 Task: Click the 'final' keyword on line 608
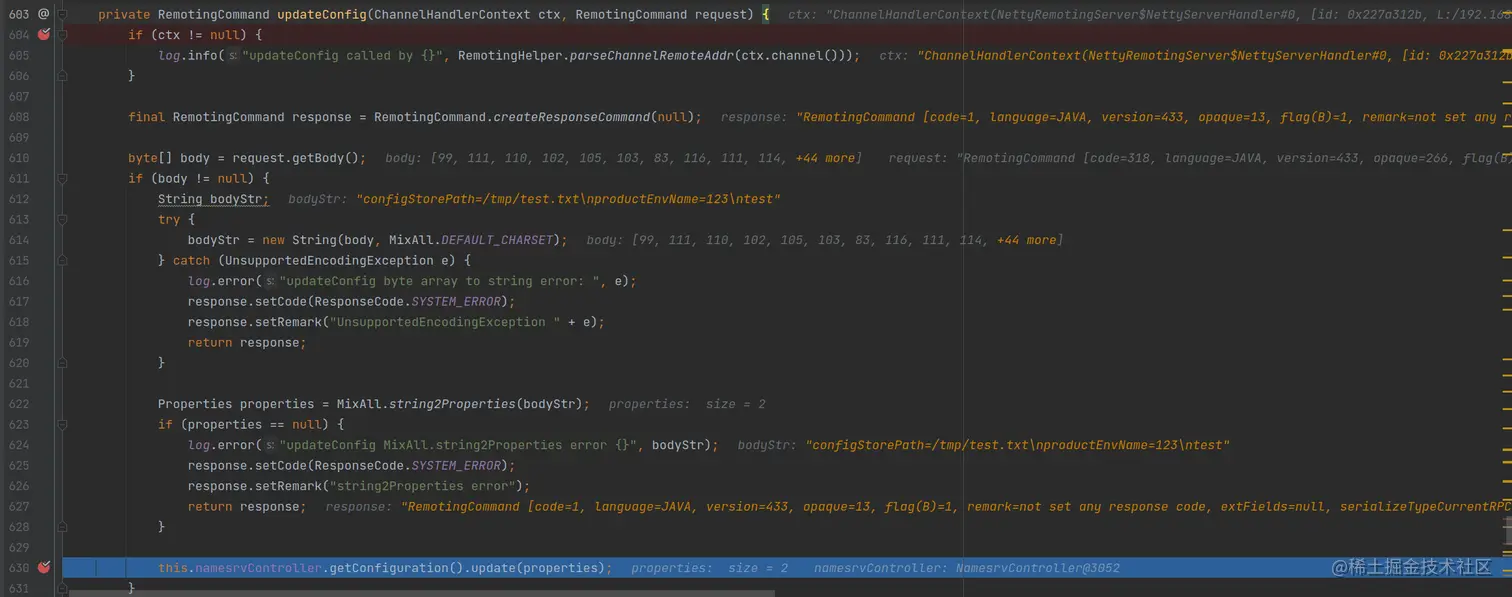[x=147, y=117]
